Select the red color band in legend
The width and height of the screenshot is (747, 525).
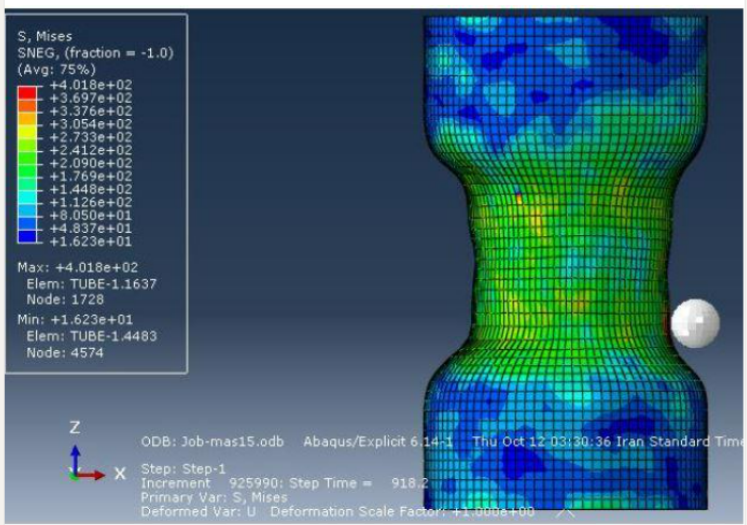27,92
